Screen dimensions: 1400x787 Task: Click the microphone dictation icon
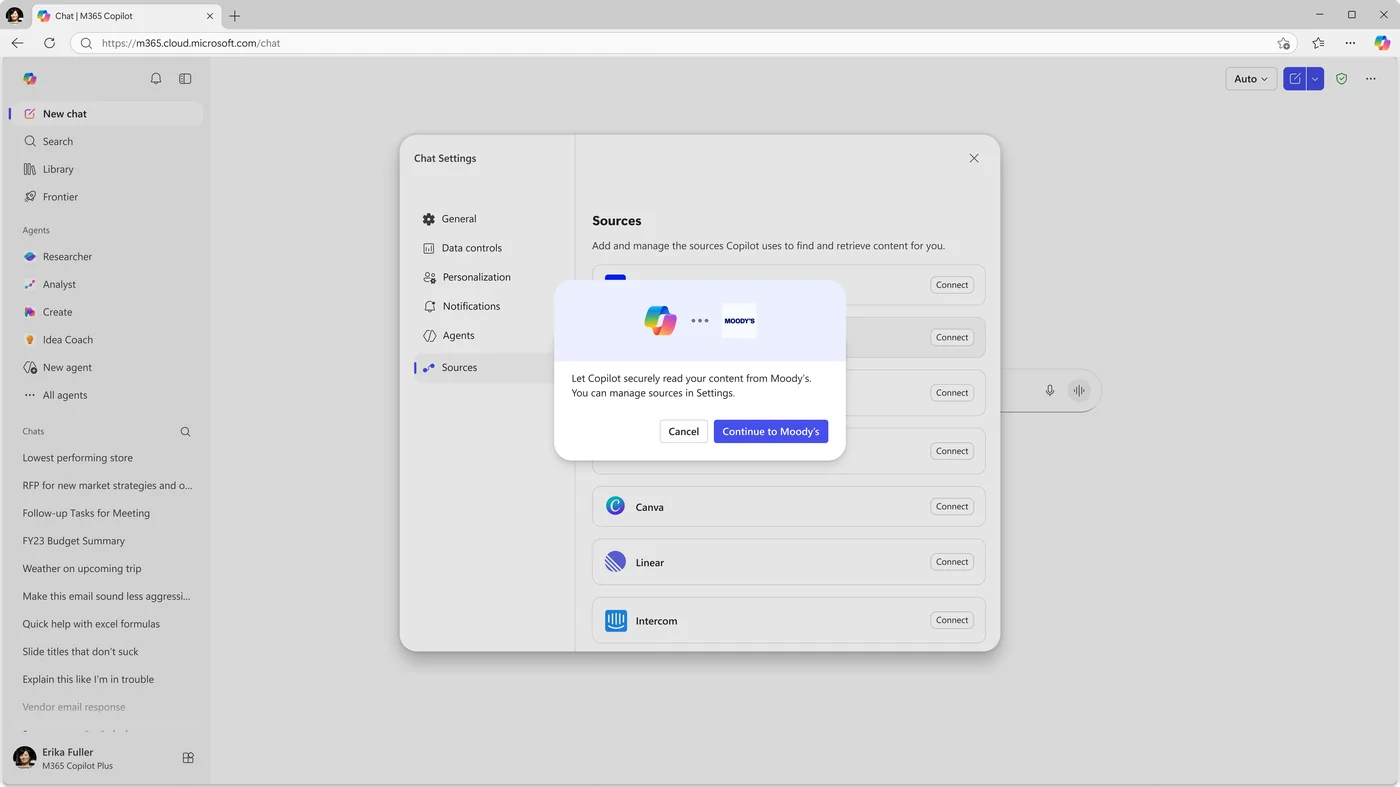click(x=1050, y=391)
